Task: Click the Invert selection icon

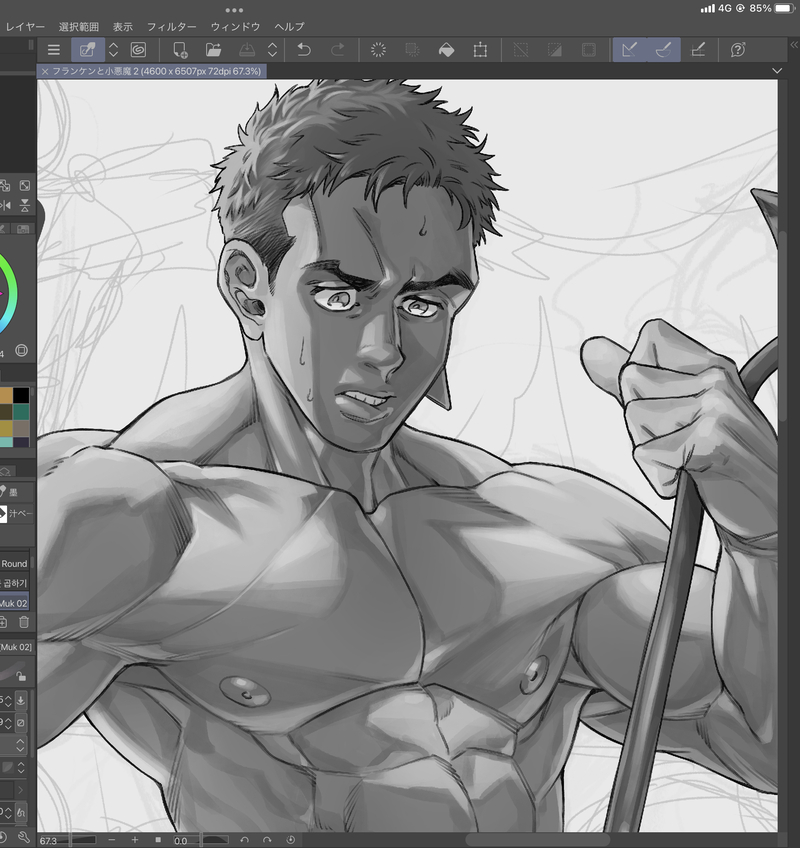Action: pos(554,50)
